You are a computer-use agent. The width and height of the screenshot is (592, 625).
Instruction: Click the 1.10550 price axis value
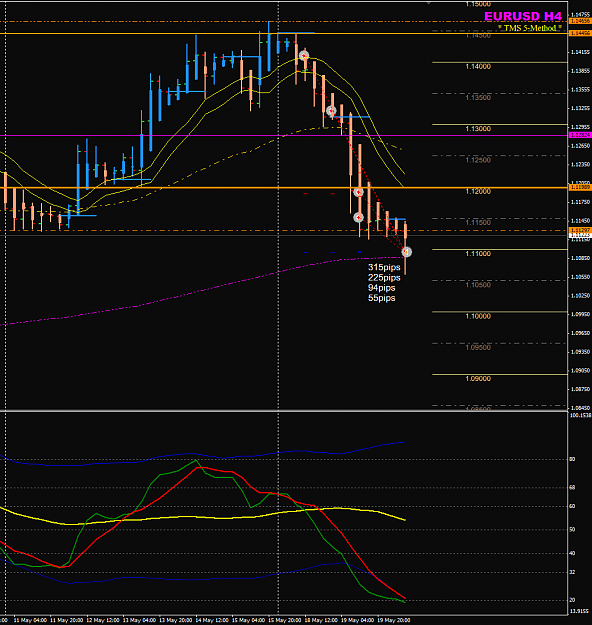point(580,277)
